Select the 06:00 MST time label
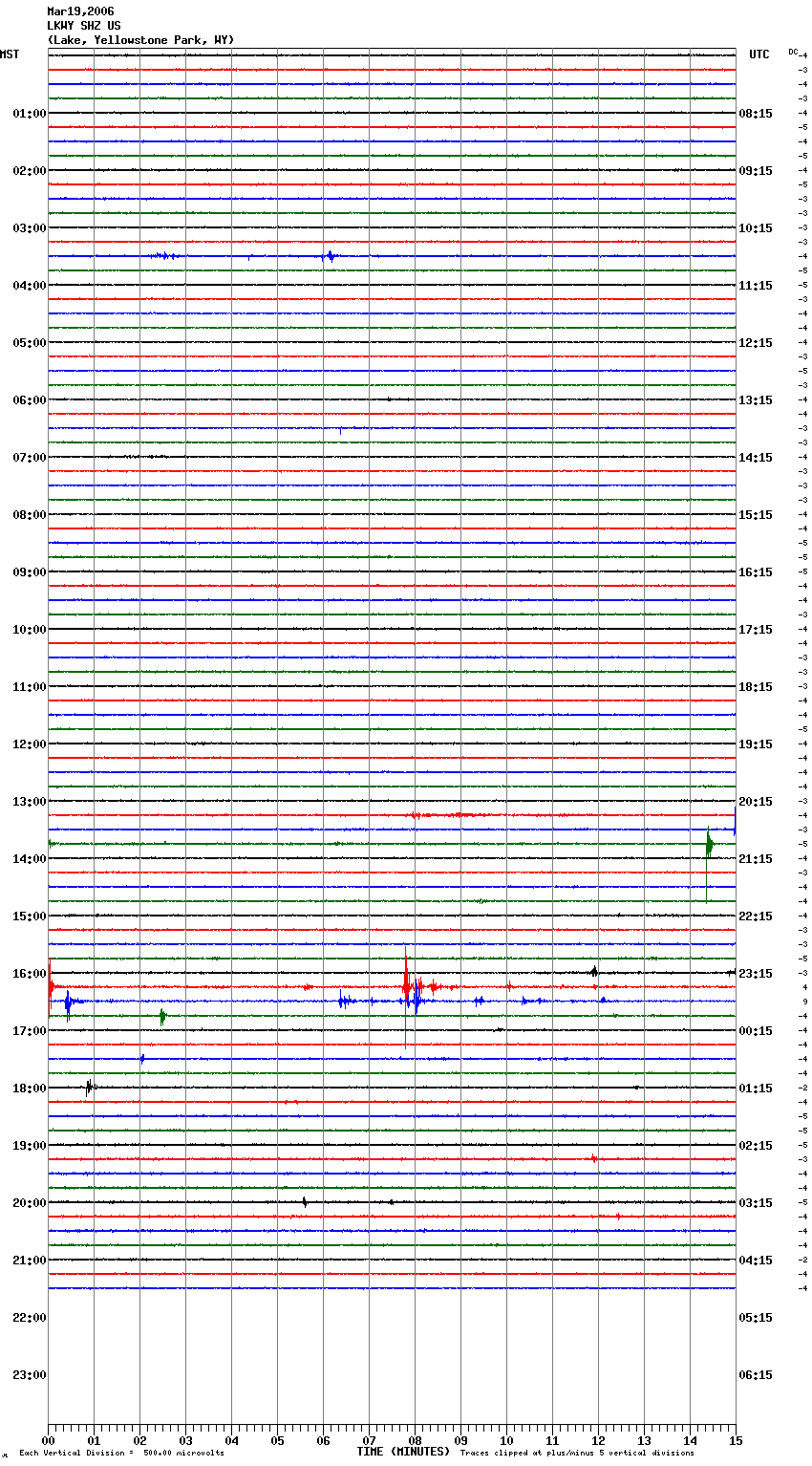Viewport: 812px width, 1466px height. tap(29, 400)
